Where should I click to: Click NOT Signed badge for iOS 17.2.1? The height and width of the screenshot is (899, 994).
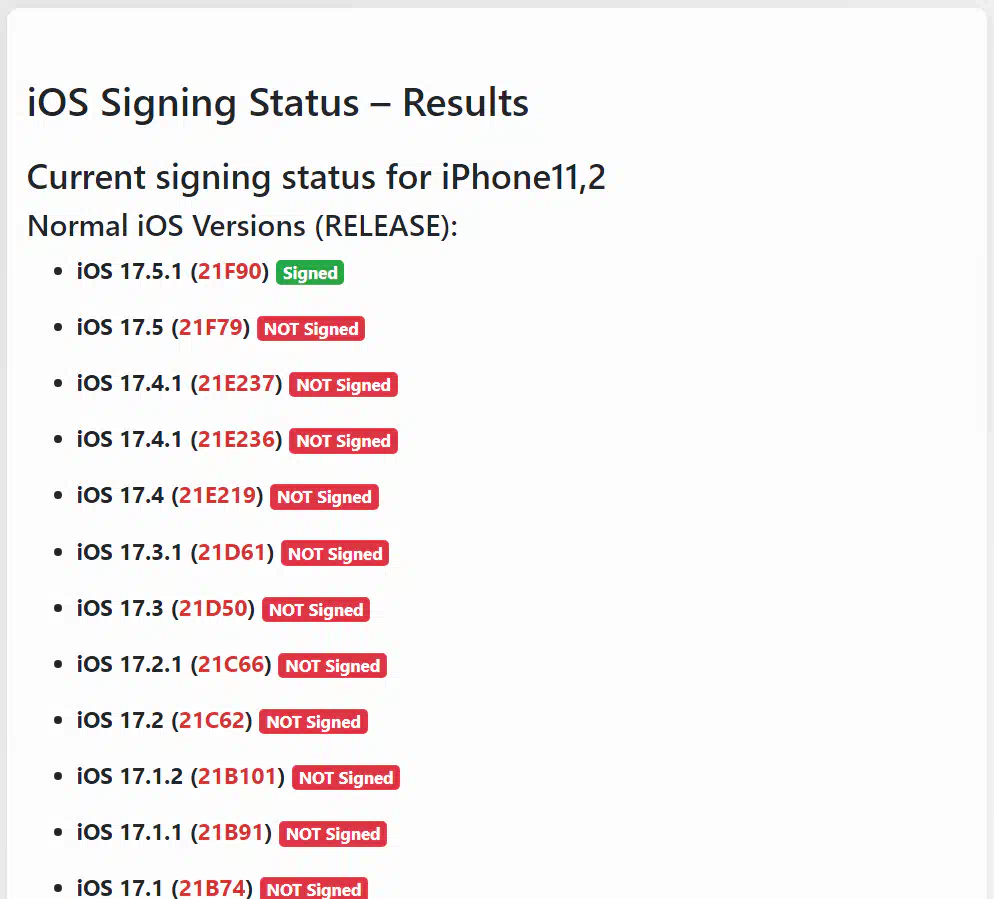(332, 665)
